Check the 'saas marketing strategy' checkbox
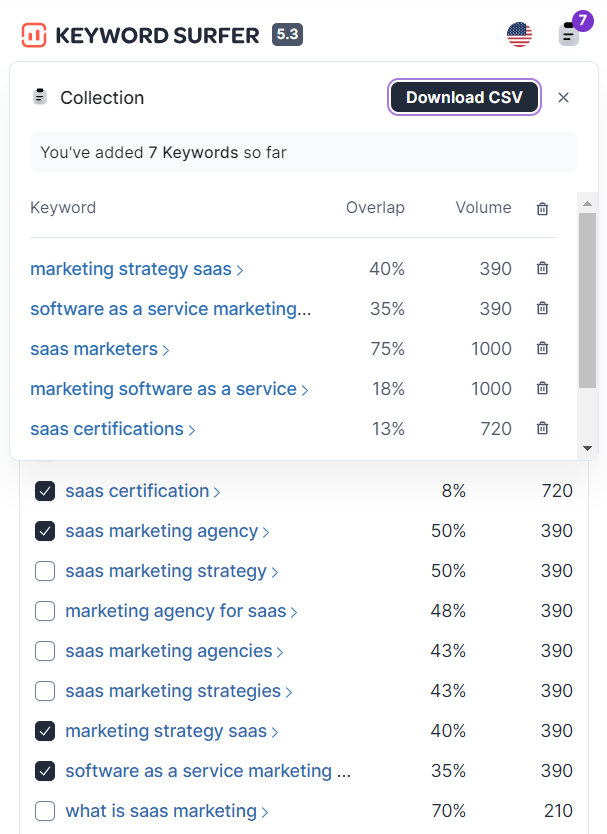Viewport: 607px width, 834px height. [x=45, y=571]
